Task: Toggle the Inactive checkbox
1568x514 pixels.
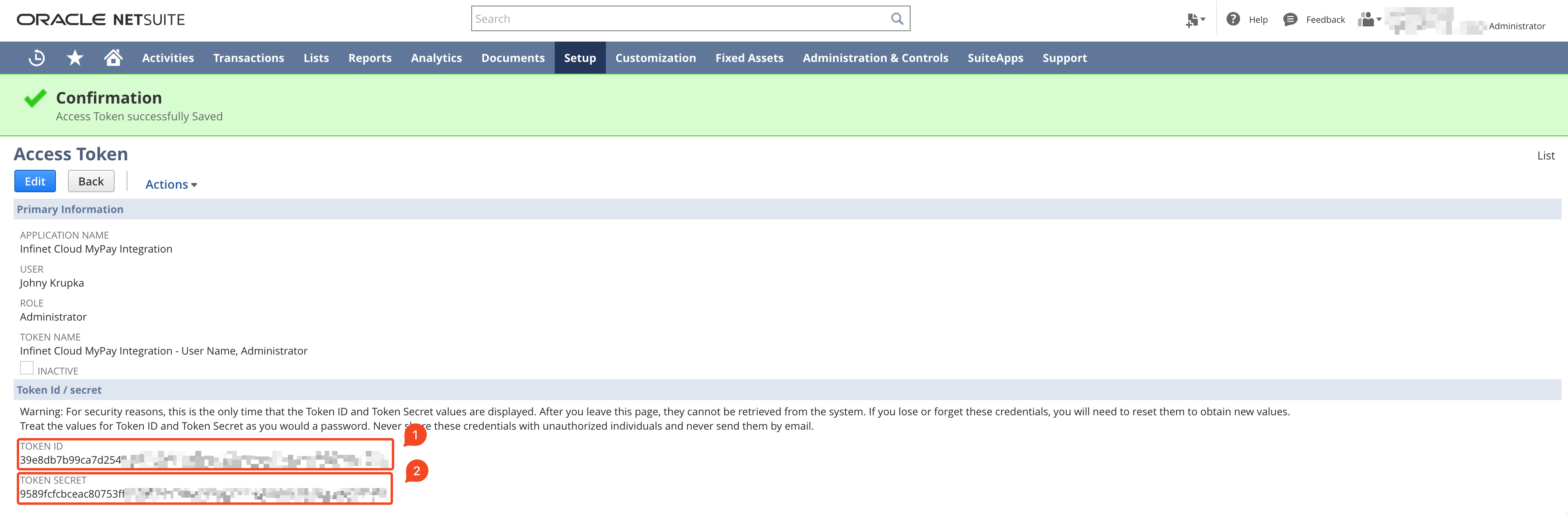Action: 27,368
